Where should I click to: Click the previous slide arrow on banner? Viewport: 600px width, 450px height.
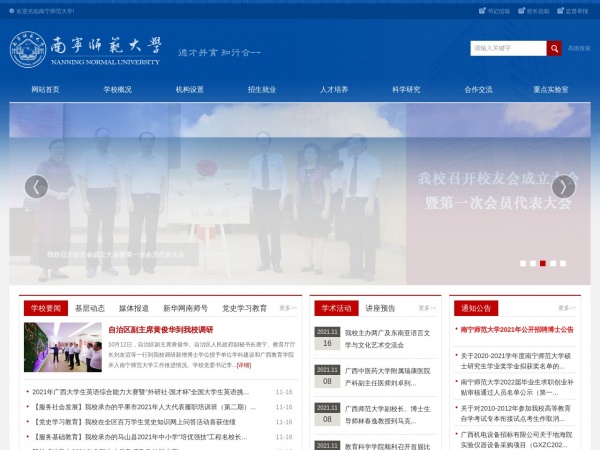point(36,187)
